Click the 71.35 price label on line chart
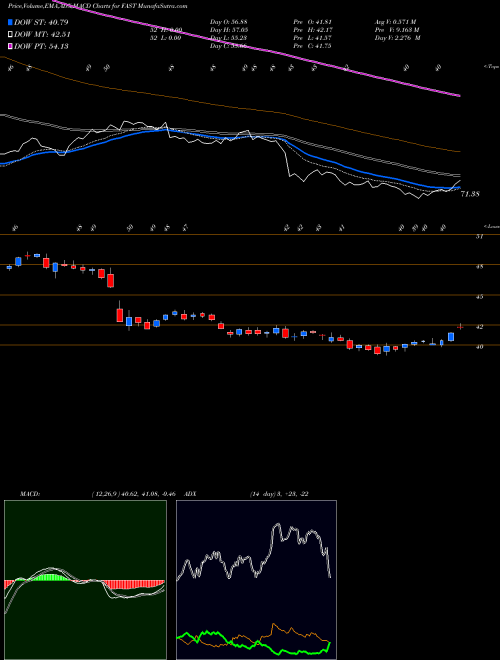 470,194
